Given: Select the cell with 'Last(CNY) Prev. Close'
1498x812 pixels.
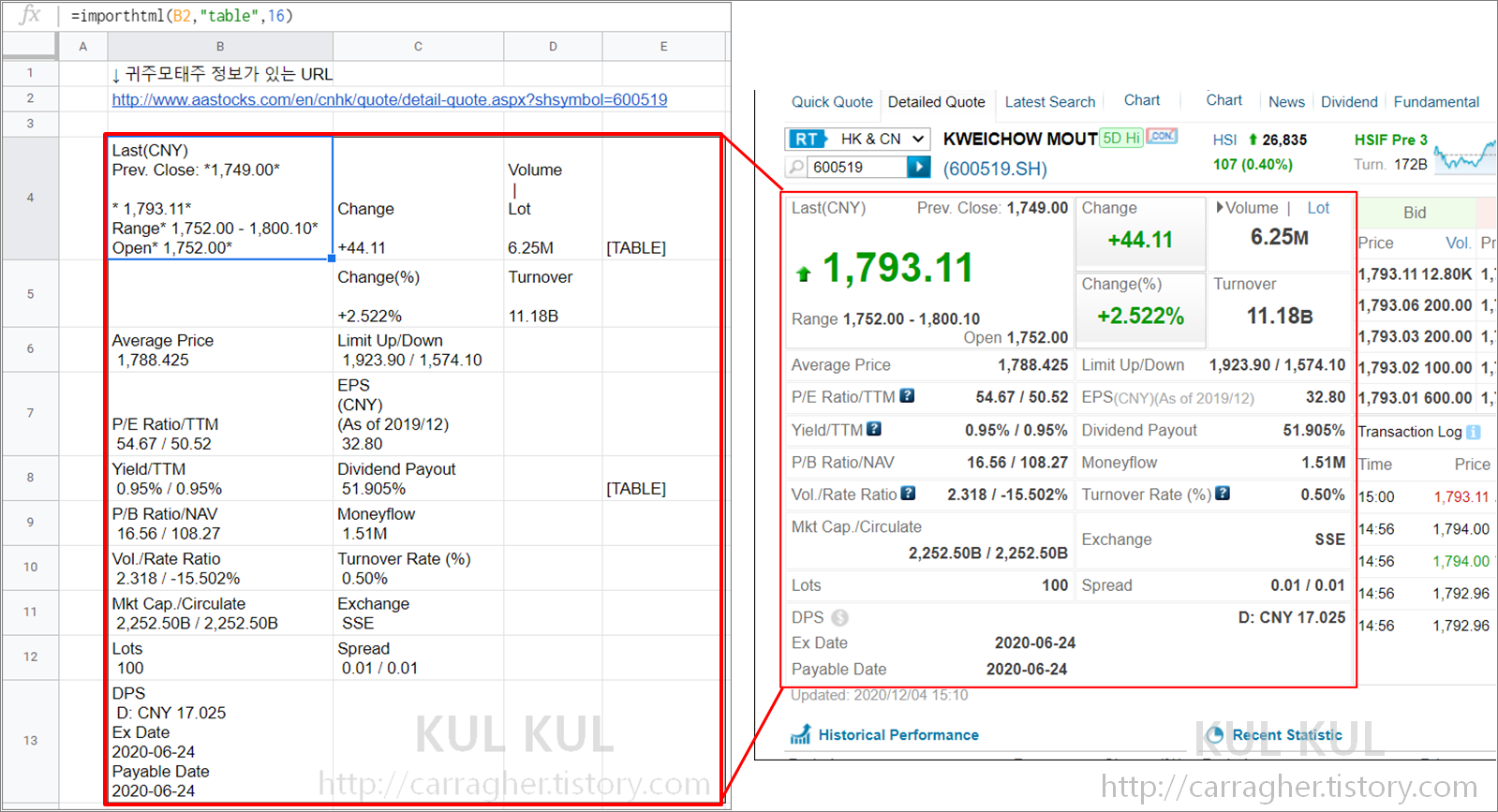Looking at the screenshot, I should pyautogui.click(x=220, y=198).
